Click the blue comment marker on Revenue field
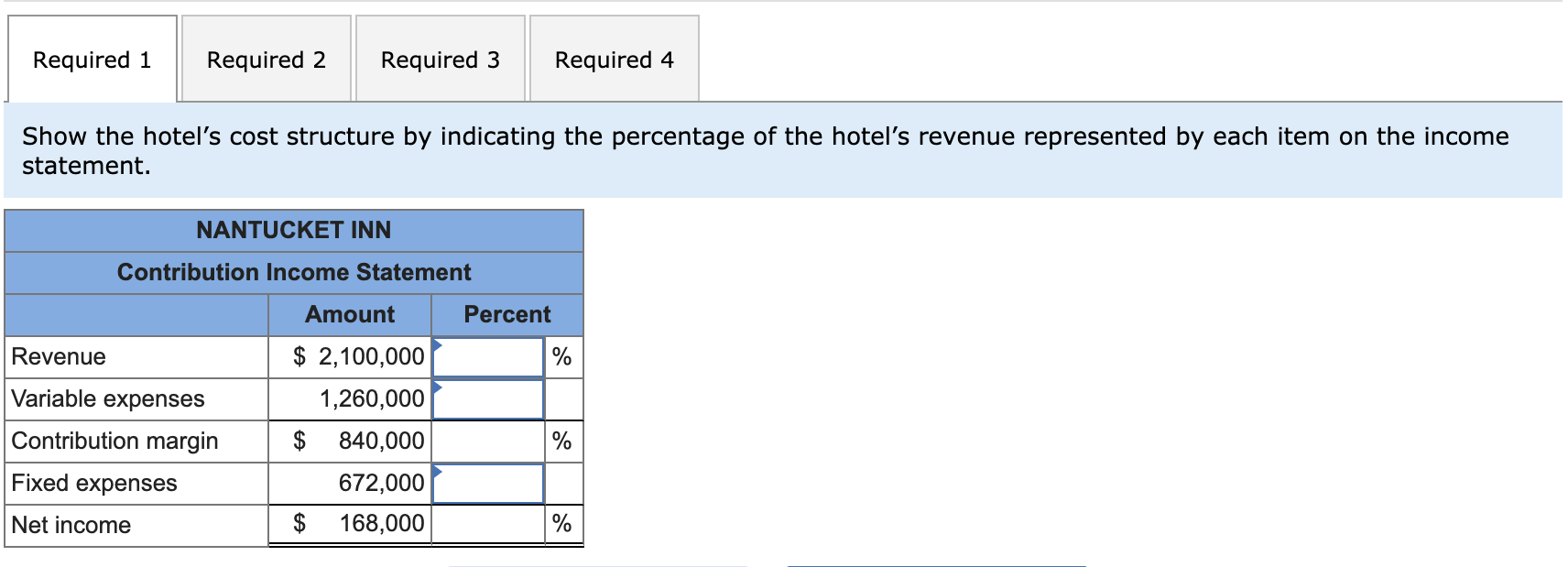 point(439,346)
